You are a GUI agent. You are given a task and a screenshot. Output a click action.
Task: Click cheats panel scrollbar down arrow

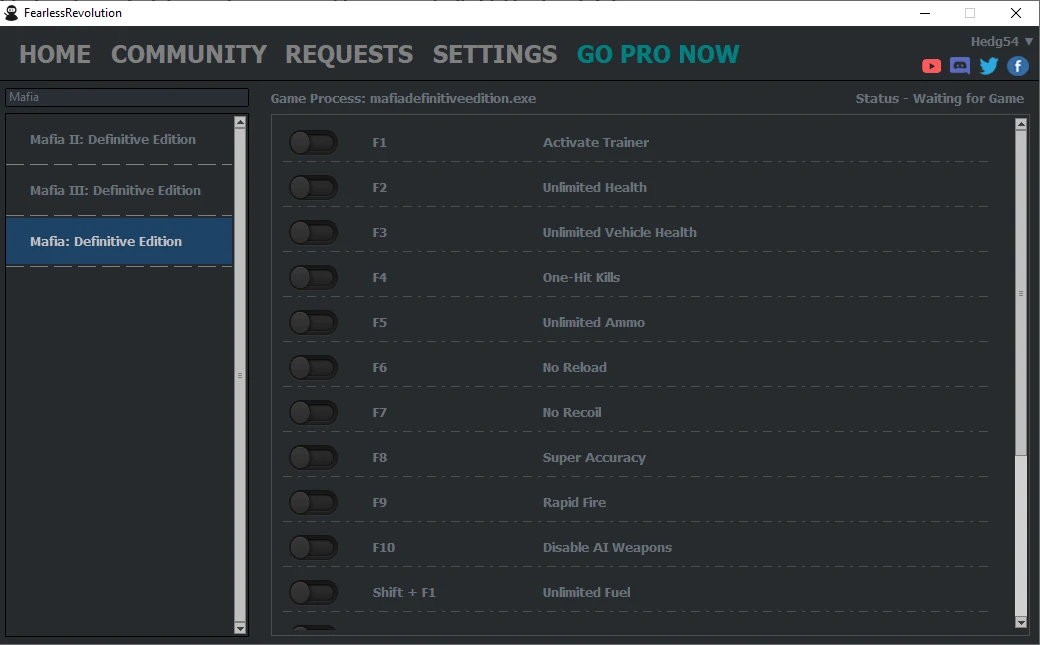[1021, 622]
